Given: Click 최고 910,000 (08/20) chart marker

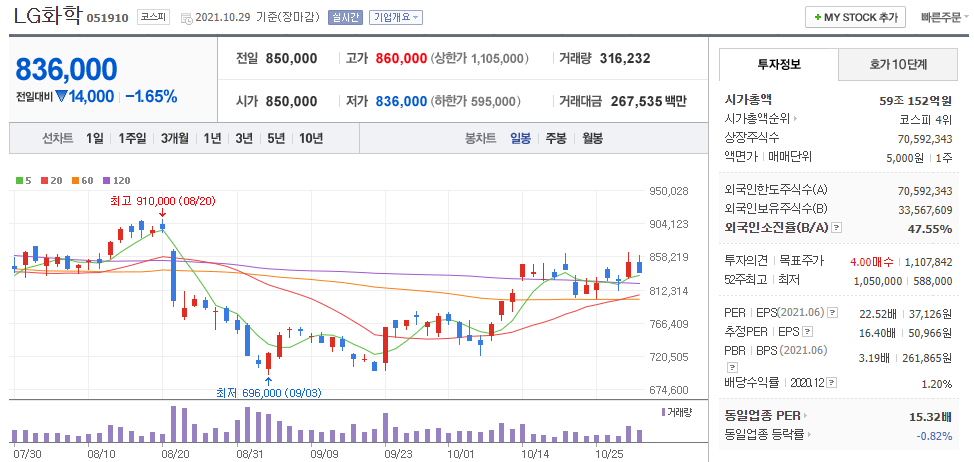Looking at the screenshot, I should pyautogui.click(x=162, y=201).
